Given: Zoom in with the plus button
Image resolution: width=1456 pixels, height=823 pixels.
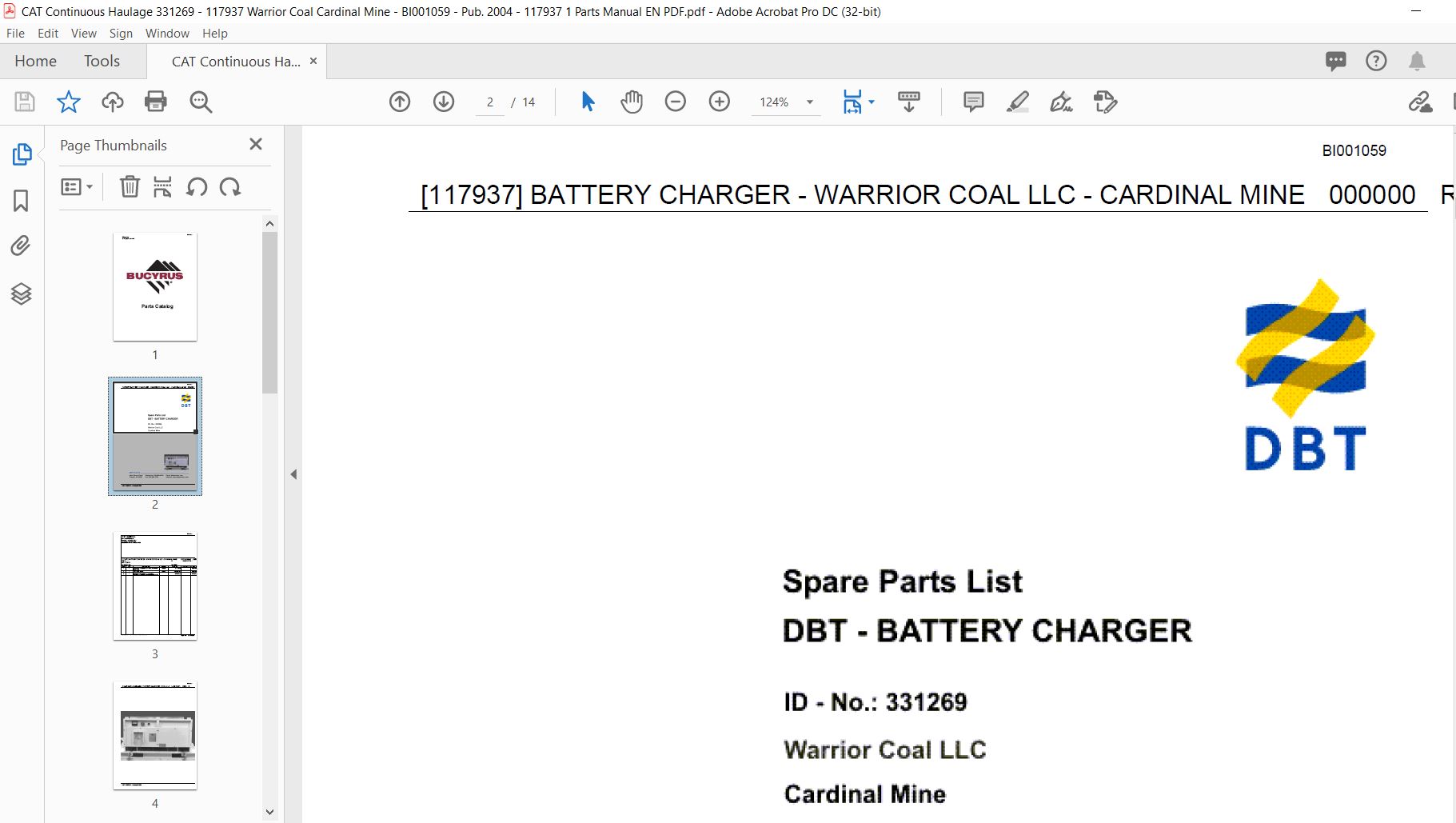Looking at the screenshot, I should [x=720, y=102].
